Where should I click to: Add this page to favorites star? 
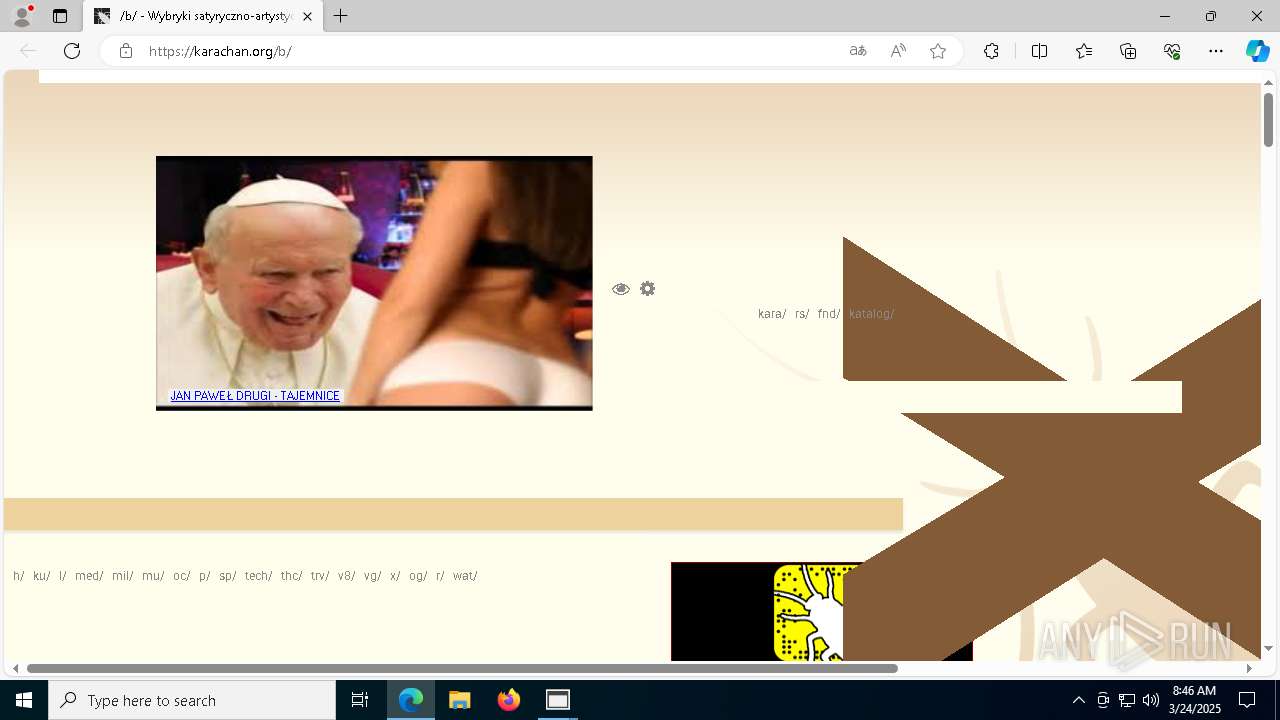tap(938, 51)
